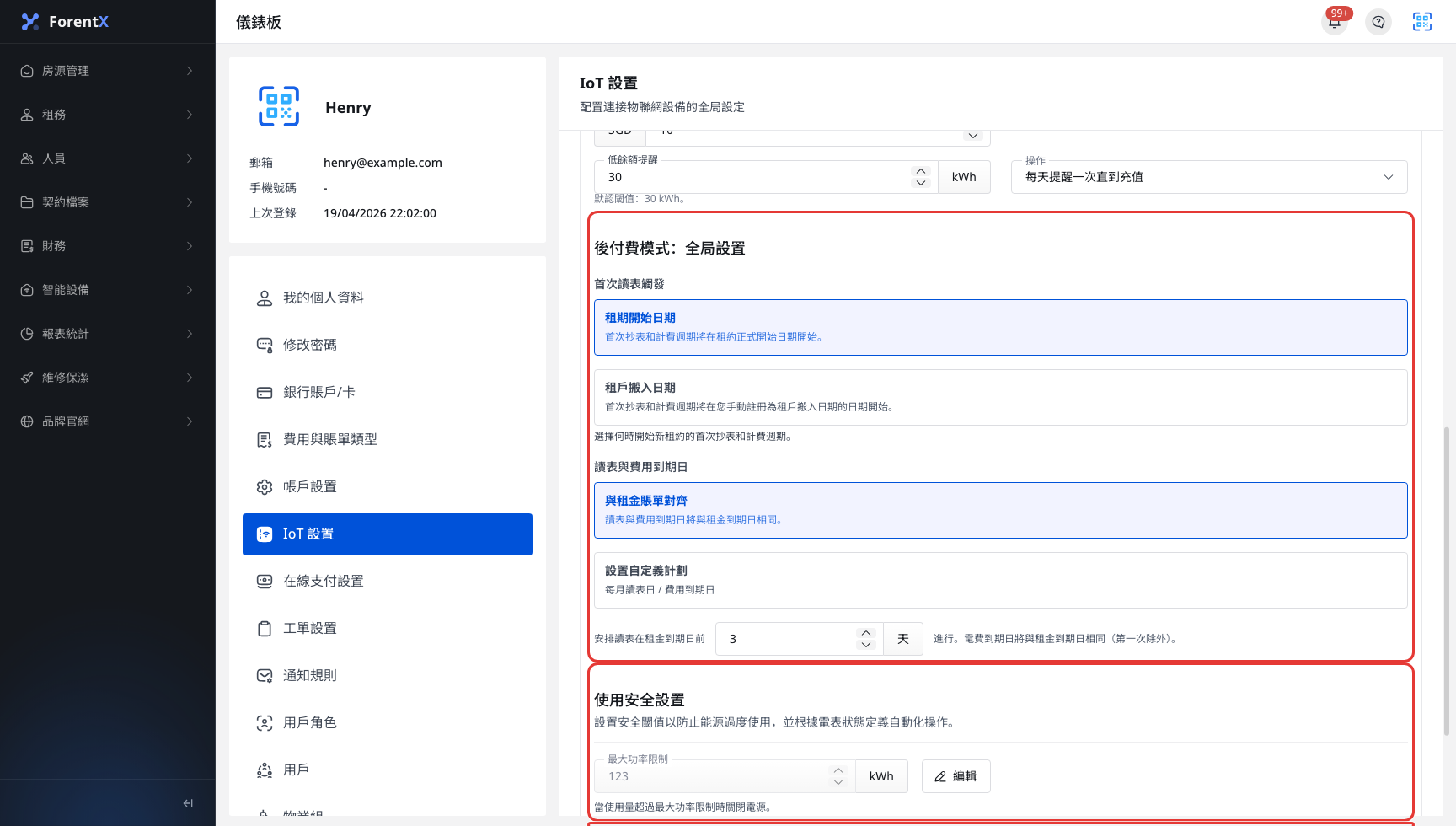Open the notifications bell with 99+ badge

(1335, 21)
